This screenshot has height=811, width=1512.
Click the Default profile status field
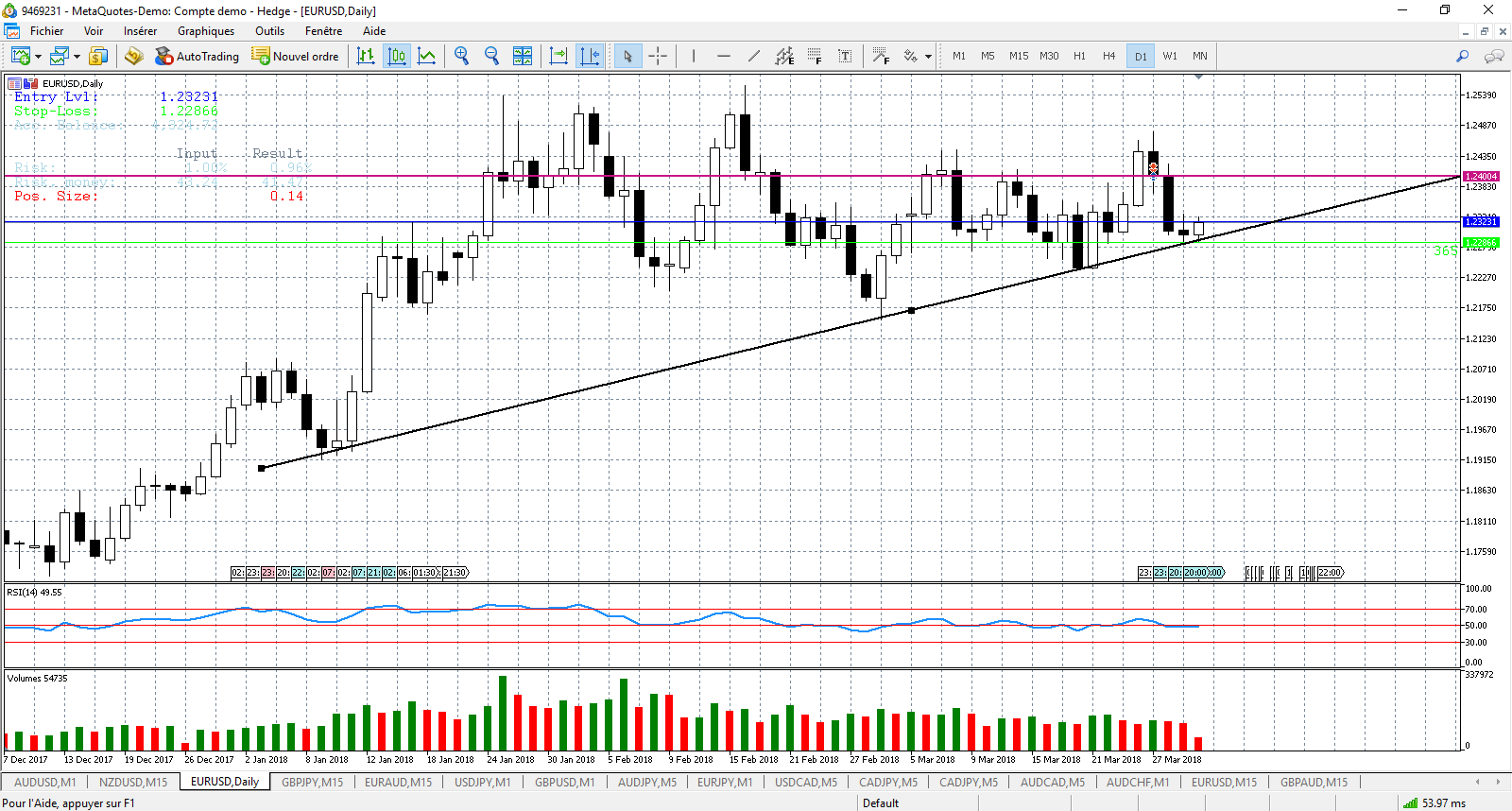point(881,802)
